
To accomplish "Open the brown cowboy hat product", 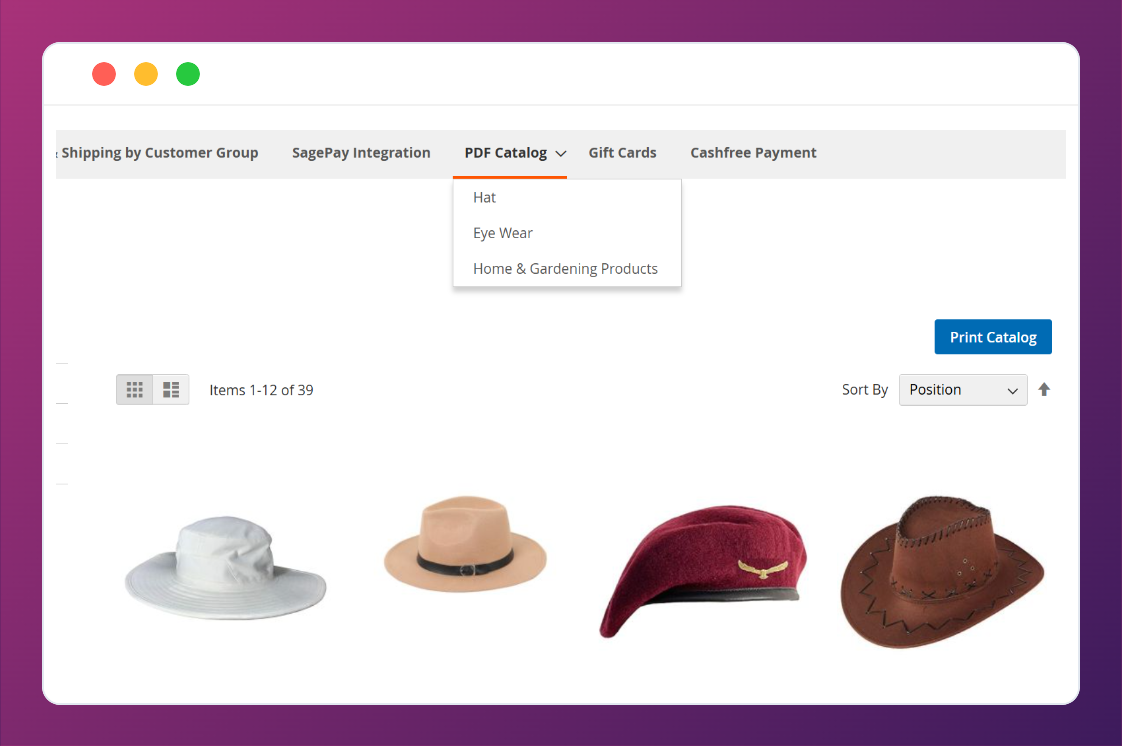I will (942, 572).
